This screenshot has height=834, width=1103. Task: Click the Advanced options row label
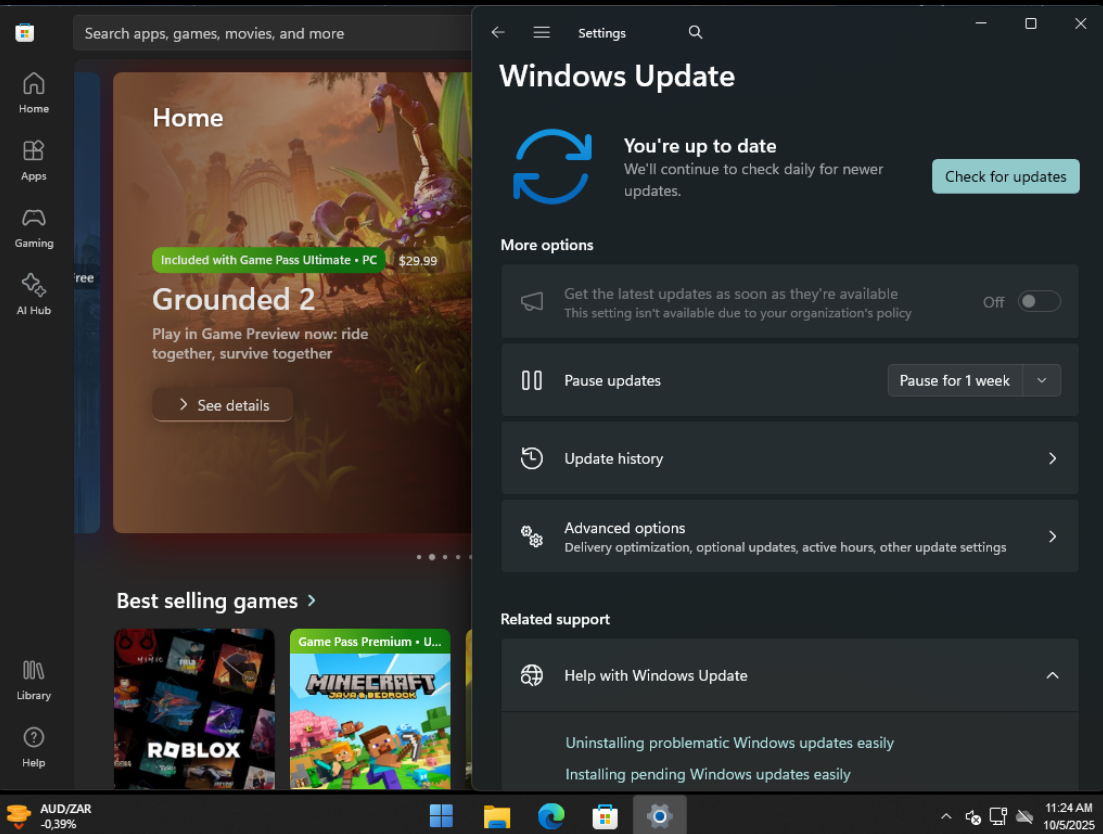tap(625, 527)
